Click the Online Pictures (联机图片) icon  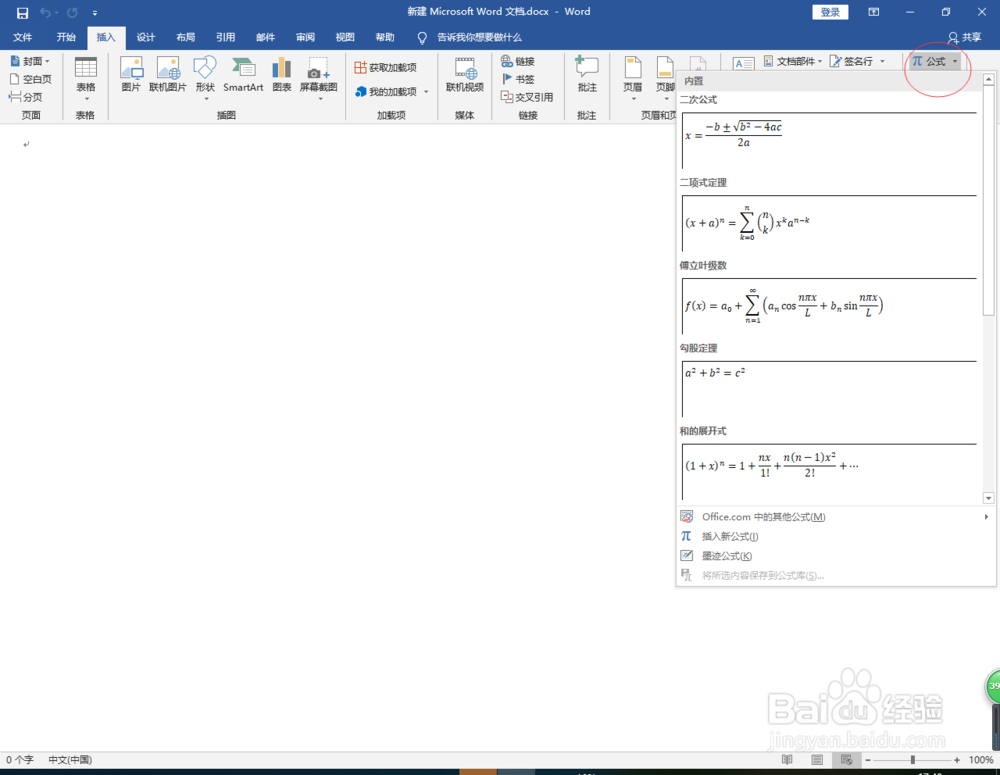(168, 75)
